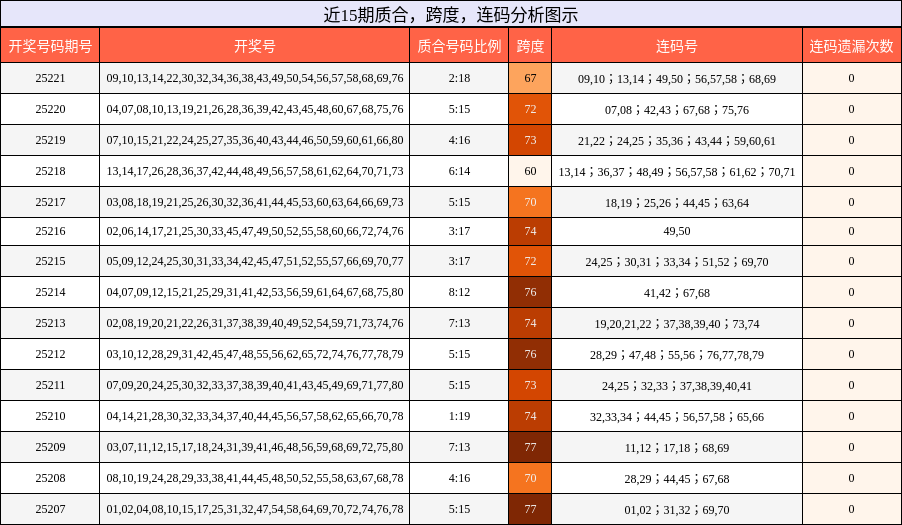Click winning numbers starting 02,06,14,17,21
The image size is (902, 525).
point(255,231)
